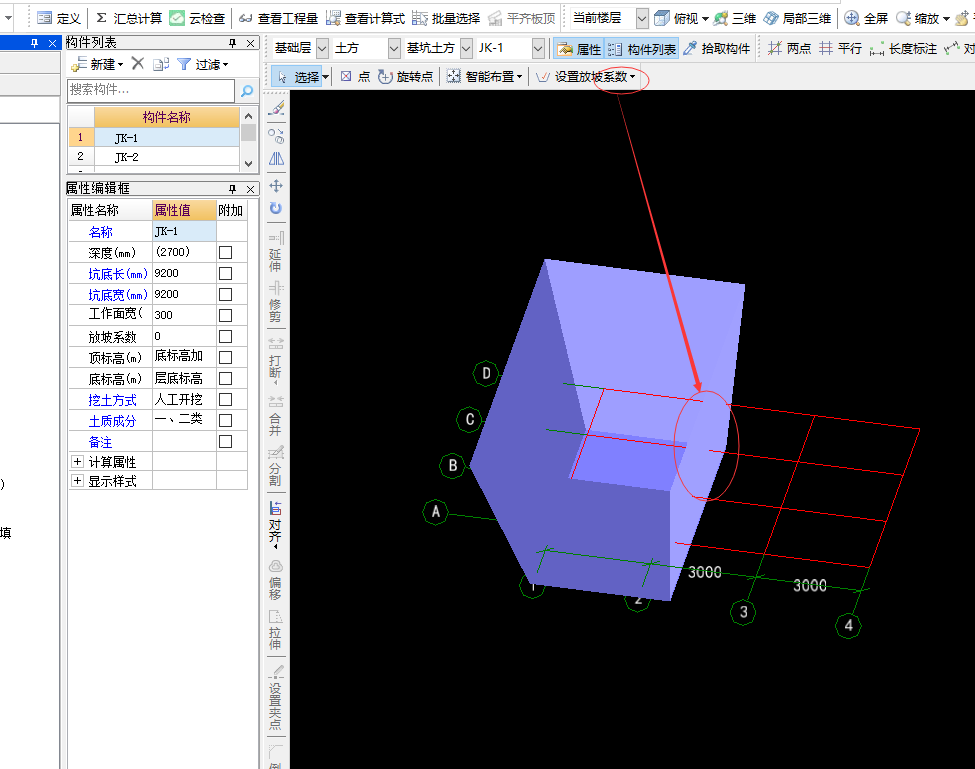Click the copy component icon next to delete
This screenshot has height=769, width=975.
click(160, 64)
